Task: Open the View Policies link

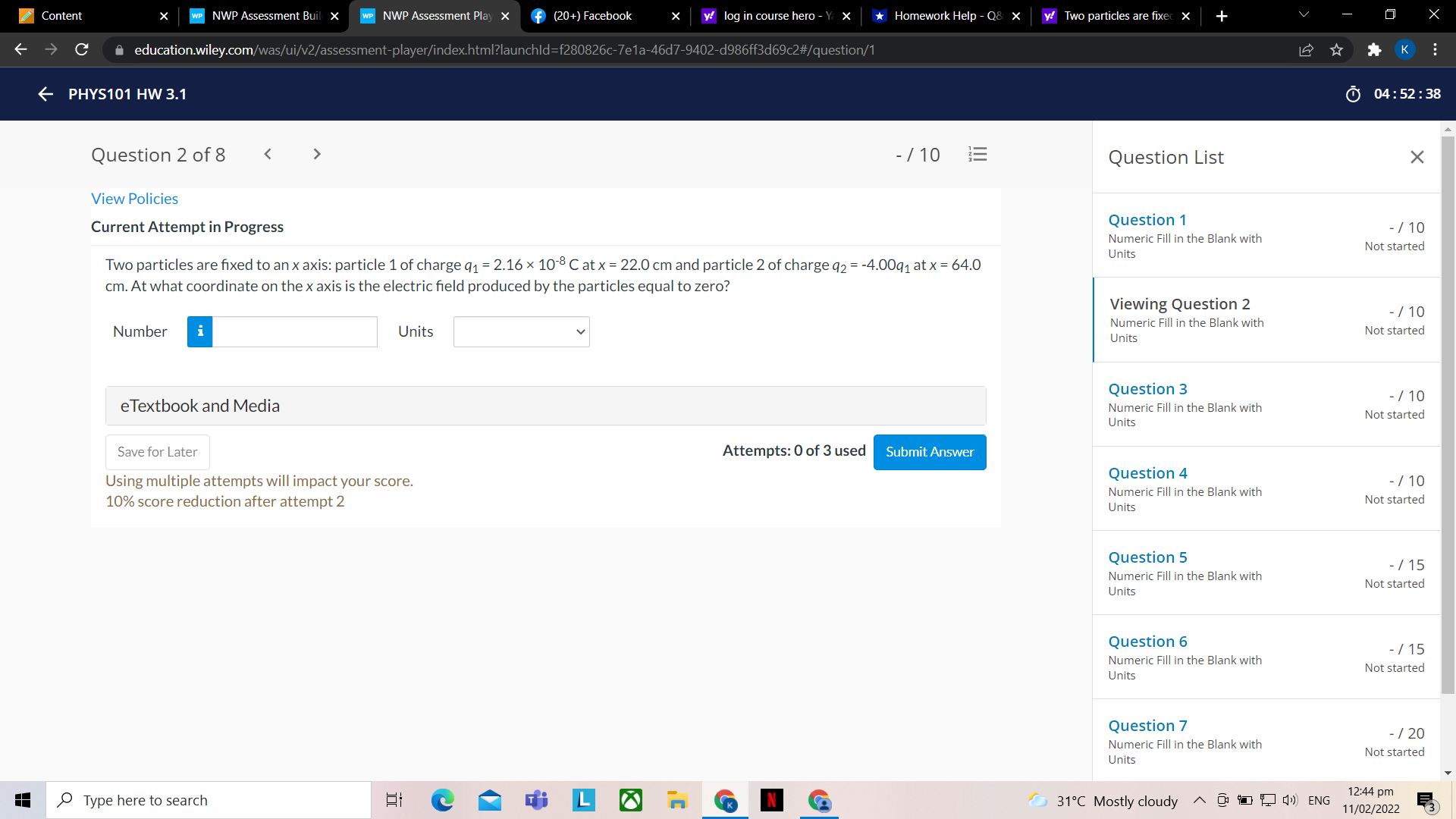Action: coord(134,199)
